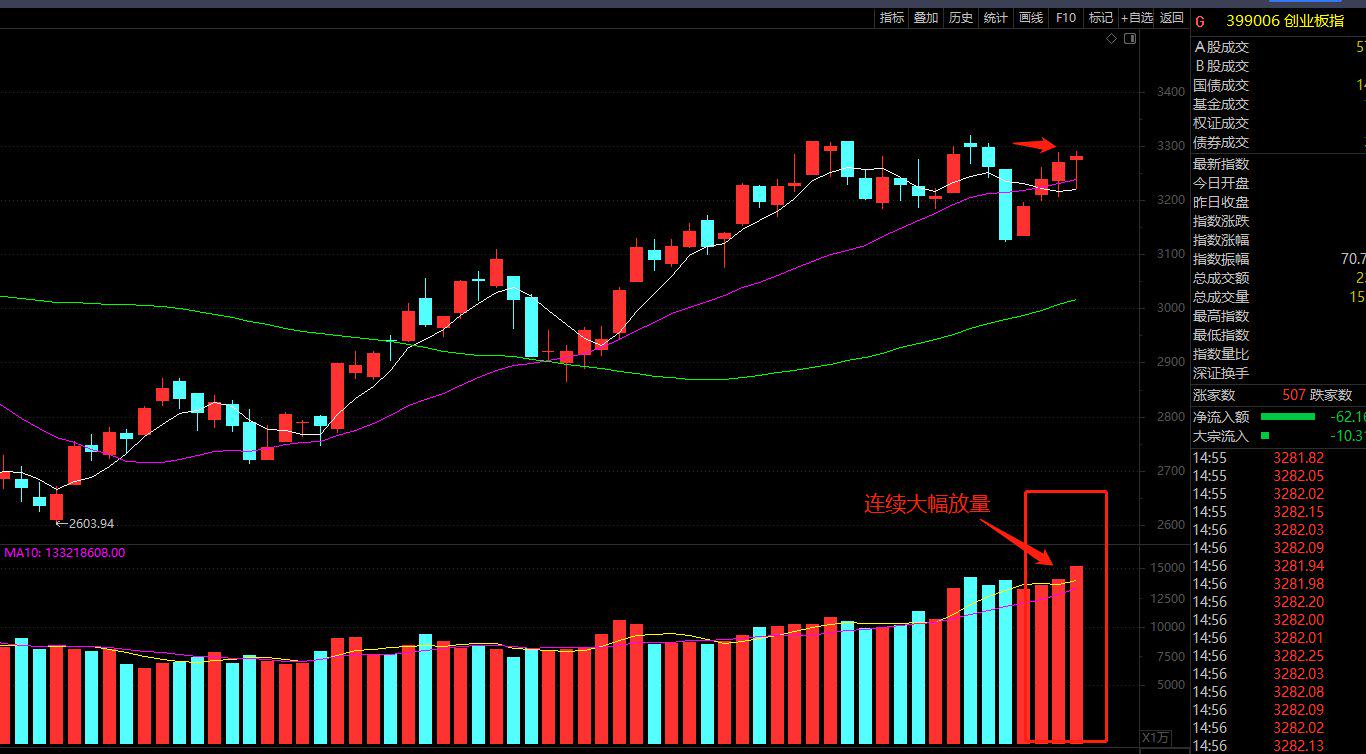1366x754 pixels.
Task: Click the 指数量比 label
Action: (1221, 354)
